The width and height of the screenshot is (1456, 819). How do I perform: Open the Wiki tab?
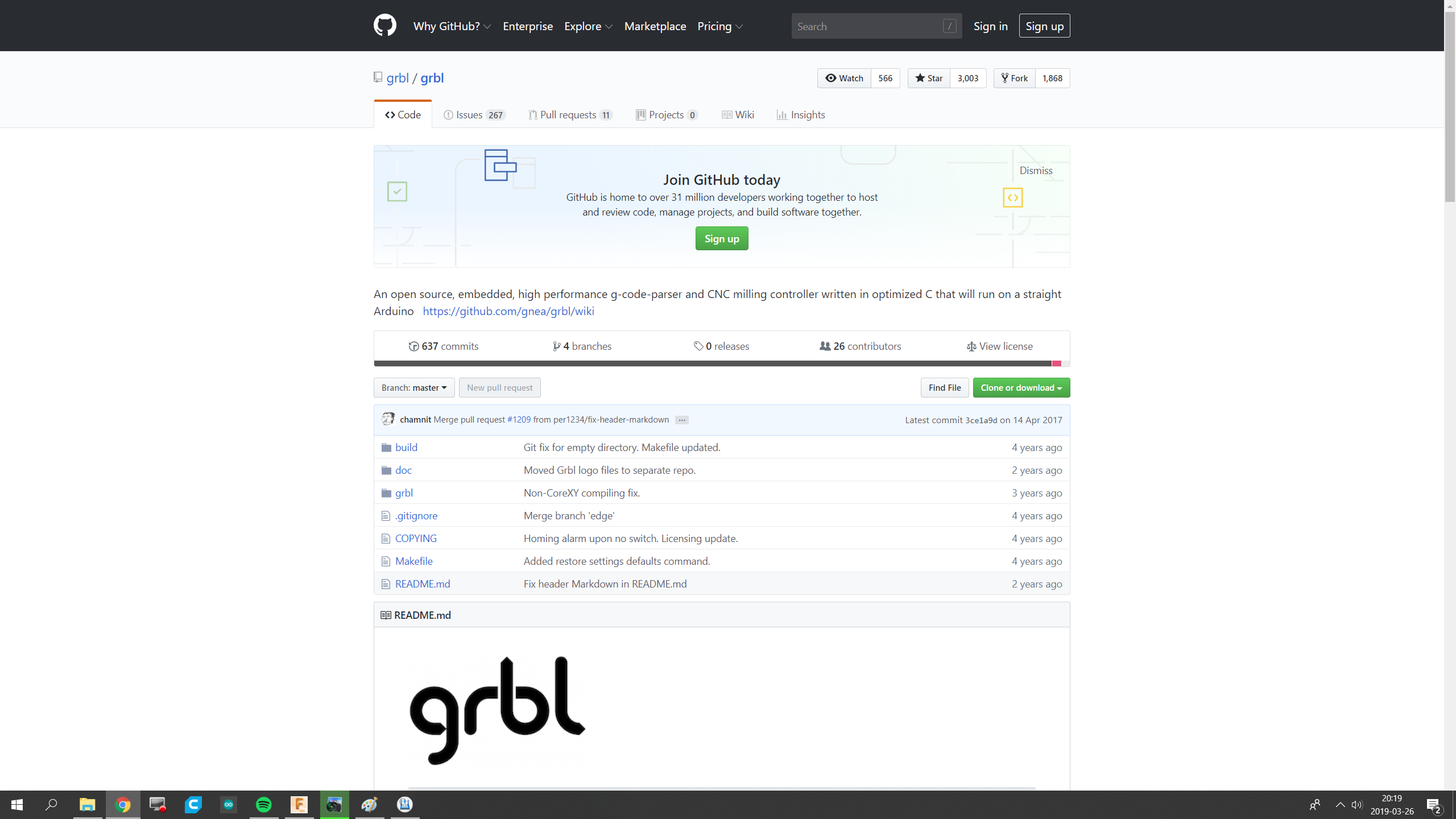738,114
